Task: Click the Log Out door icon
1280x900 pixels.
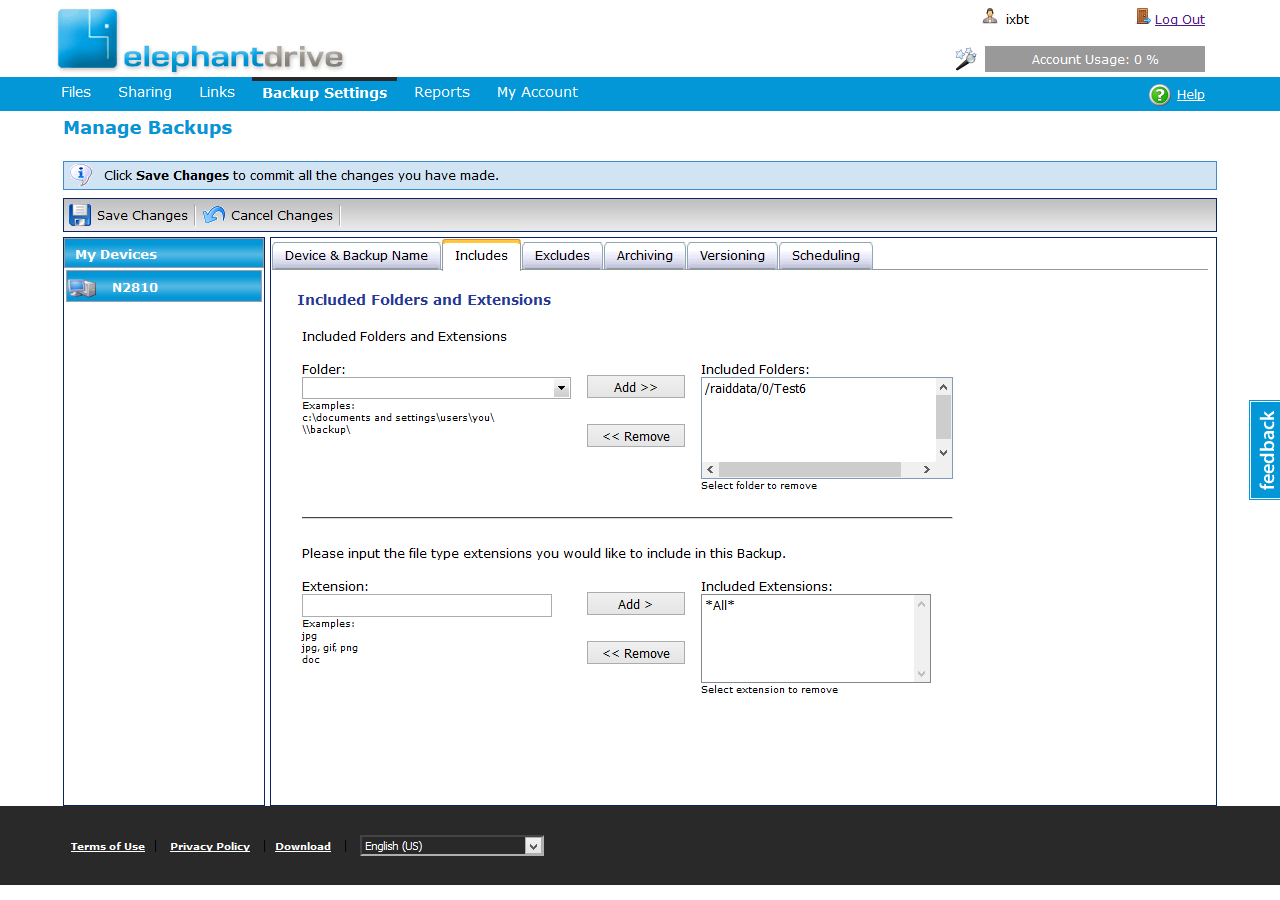Action: point(1143,16)
